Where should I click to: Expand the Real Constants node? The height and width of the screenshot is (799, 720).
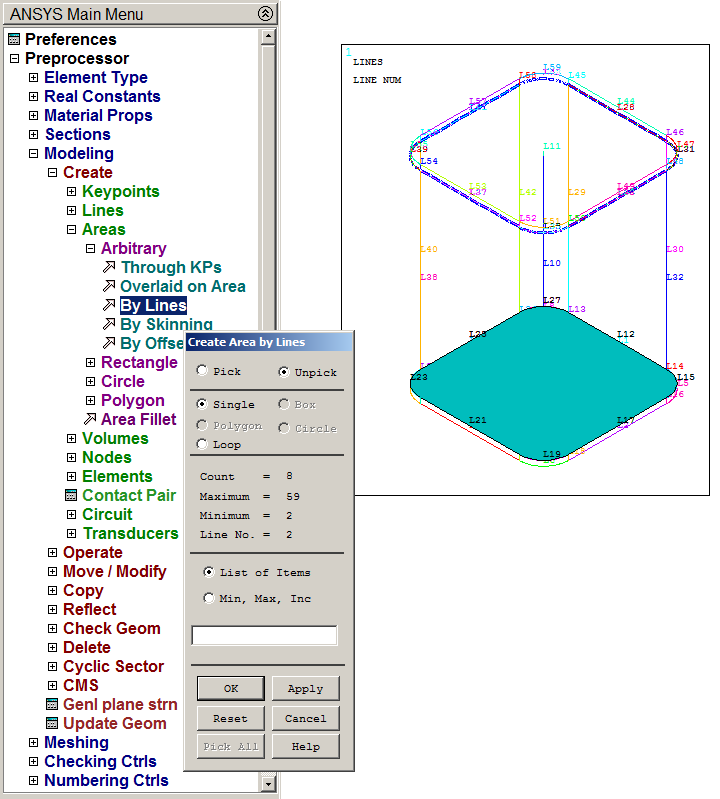pyautogui.click(x=34, y=96)
